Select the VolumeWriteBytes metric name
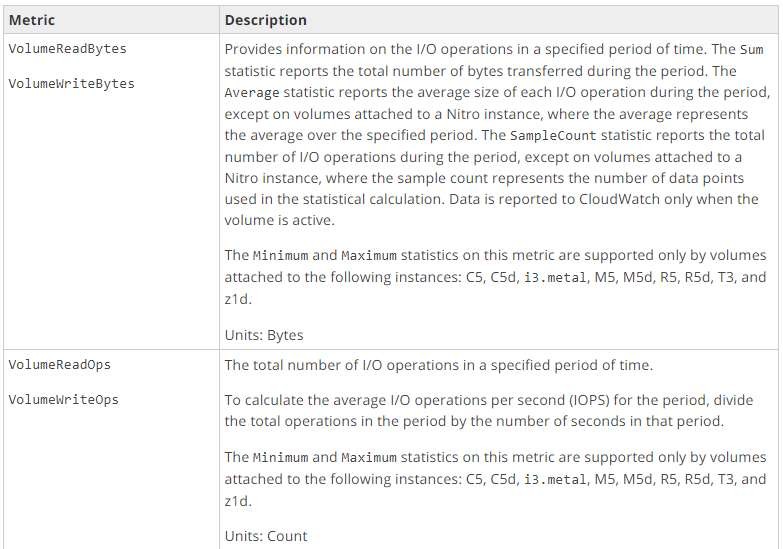The image size is (783, 549). (x=71, y=83)
